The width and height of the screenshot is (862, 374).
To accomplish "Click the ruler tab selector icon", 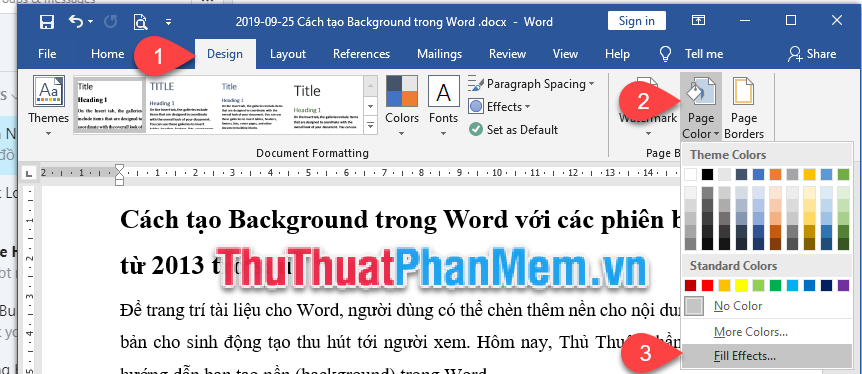I will point(30,173).
